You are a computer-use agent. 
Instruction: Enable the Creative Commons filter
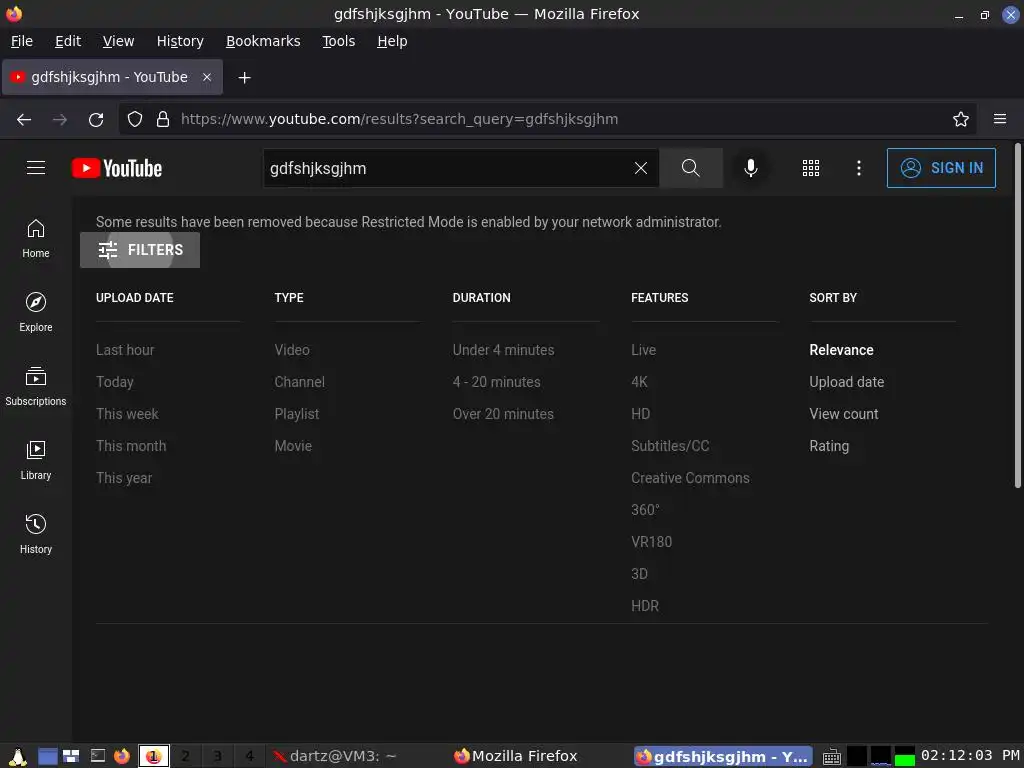tap(690, 478)
